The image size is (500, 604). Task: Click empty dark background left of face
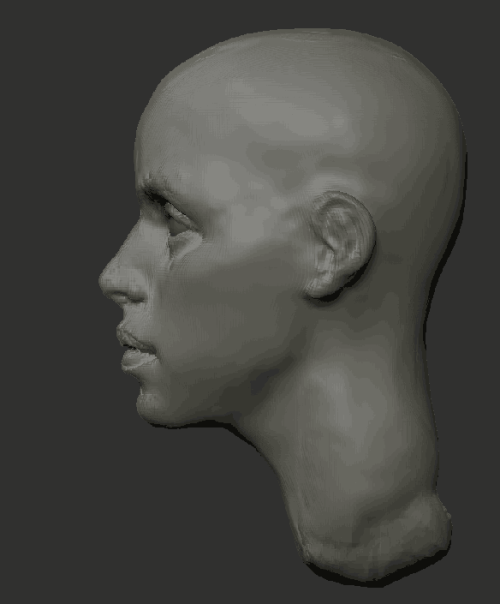pyautogui.click(x=50, y=300)
